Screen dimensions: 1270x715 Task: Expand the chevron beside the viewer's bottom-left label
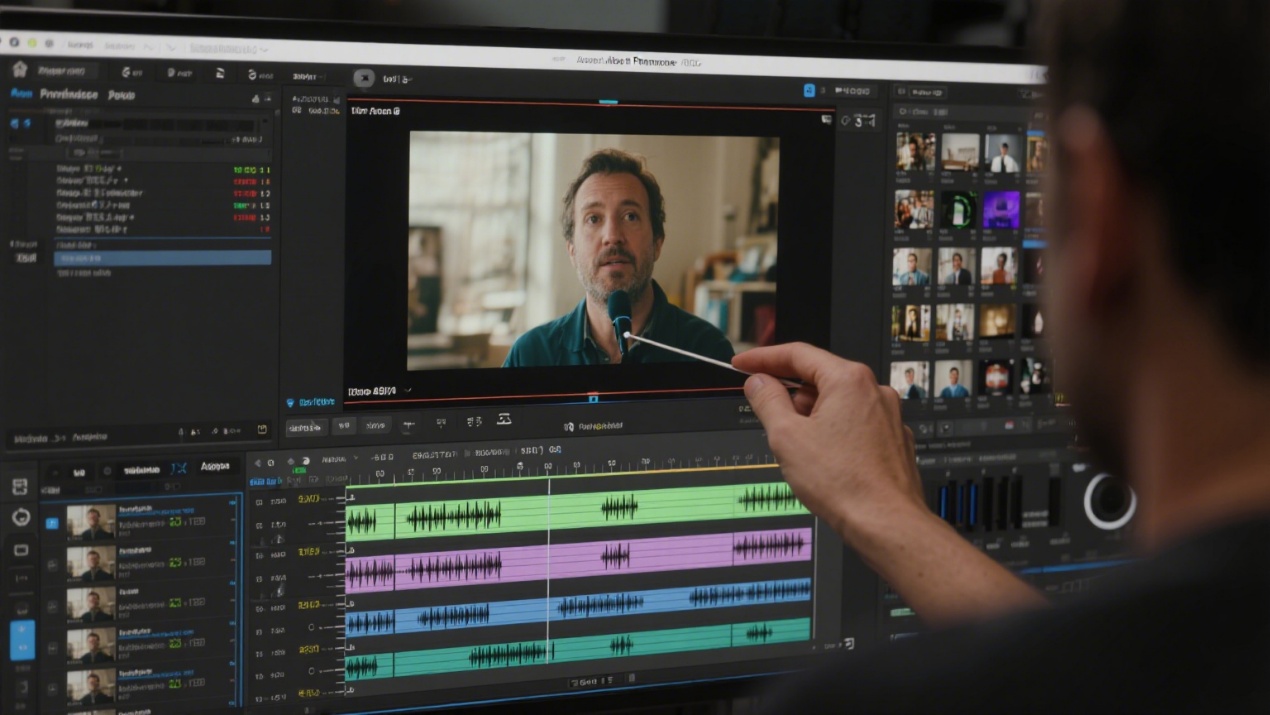pos(408,391)
